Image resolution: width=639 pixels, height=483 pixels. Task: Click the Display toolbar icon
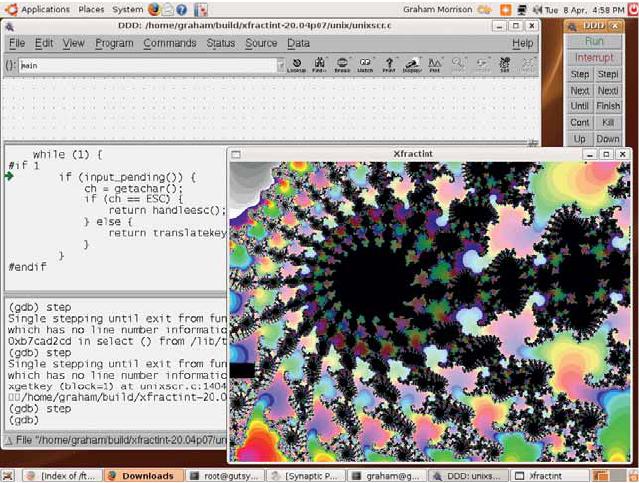coord(412,65)
